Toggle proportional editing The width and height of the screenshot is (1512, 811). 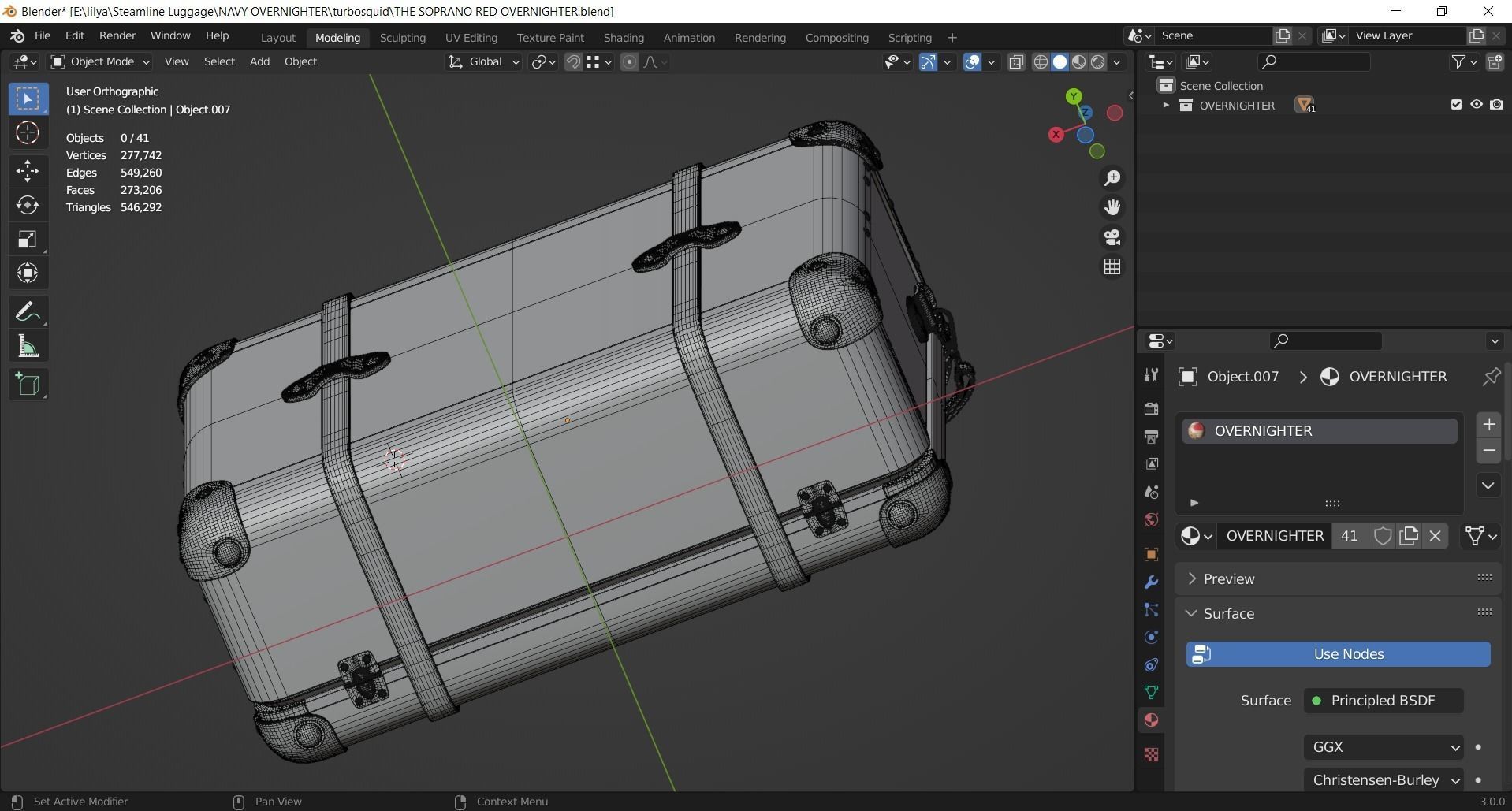pyautogui.click(x=629, y=61)
